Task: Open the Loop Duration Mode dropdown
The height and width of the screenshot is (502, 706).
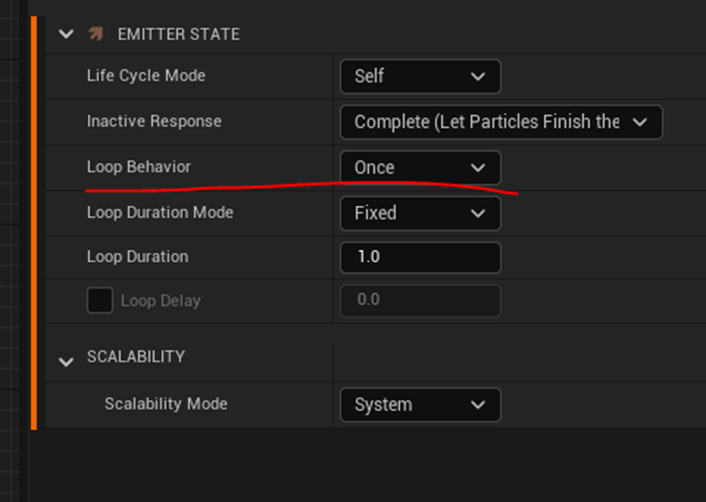Action: (x=420, y=213)
